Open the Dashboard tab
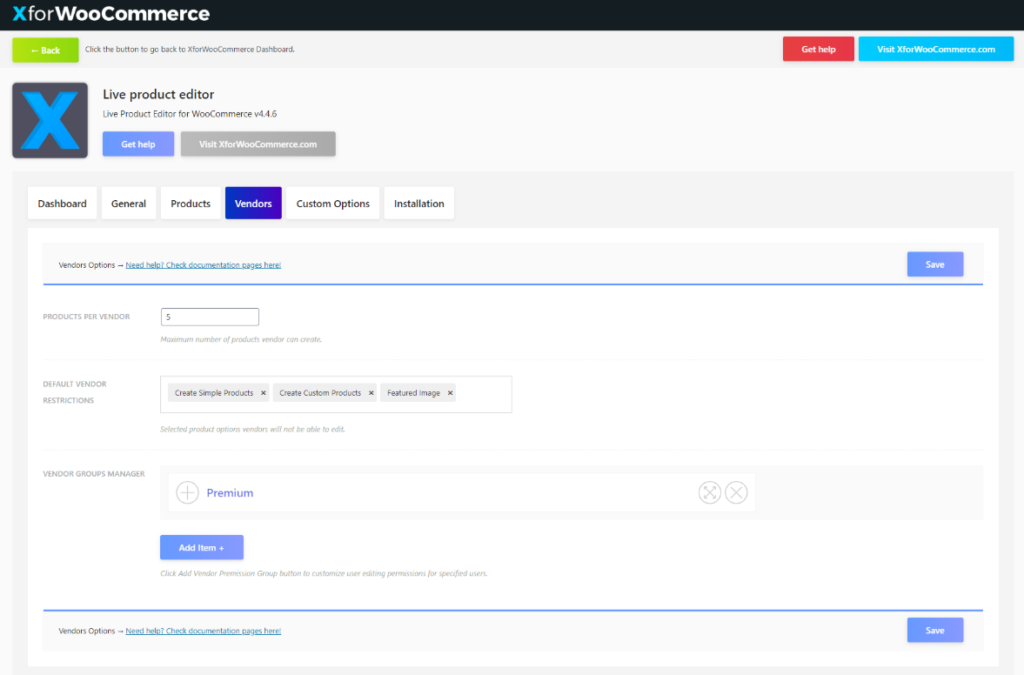1024x675 pixels. (62, 204)
